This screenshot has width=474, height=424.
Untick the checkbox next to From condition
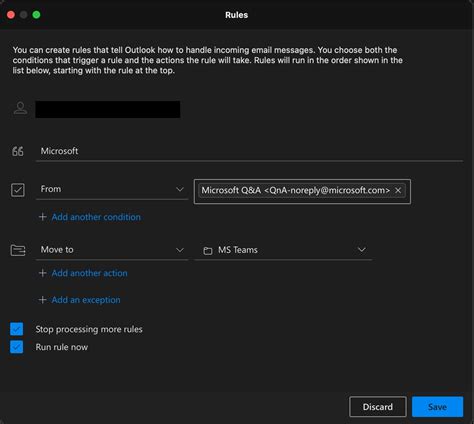pos(18,190)
